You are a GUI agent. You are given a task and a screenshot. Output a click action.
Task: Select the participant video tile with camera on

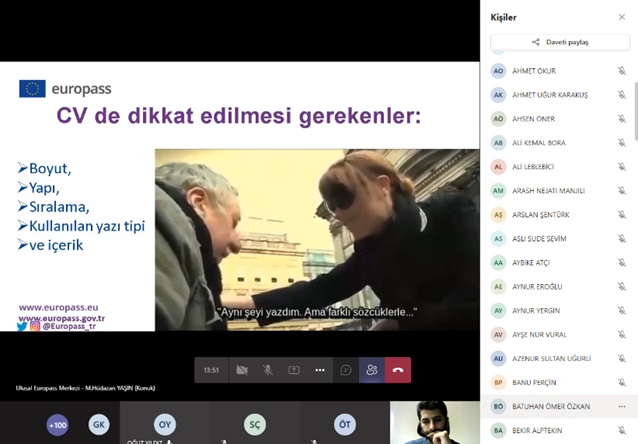tap(435, 422)
